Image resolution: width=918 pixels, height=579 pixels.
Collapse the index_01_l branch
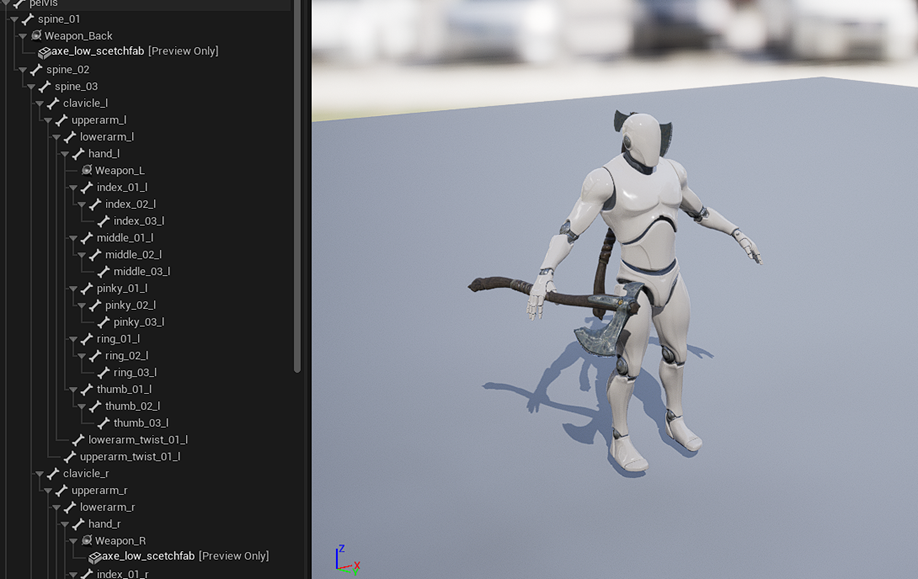click(73, 188)
